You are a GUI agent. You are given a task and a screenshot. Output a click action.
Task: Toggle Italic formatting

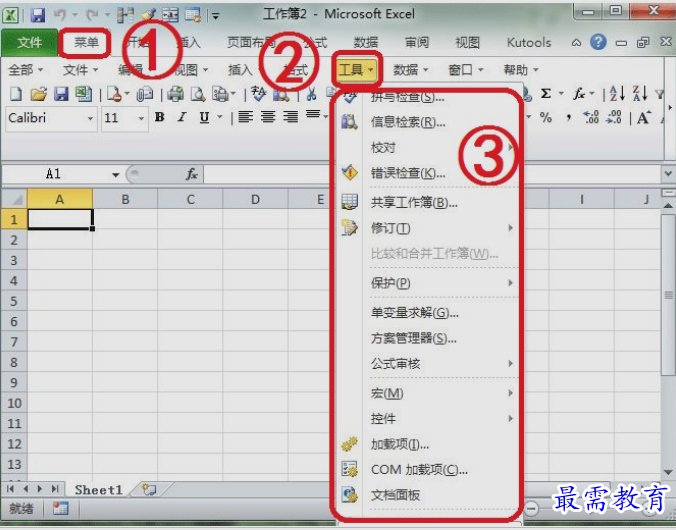point(182,117)
